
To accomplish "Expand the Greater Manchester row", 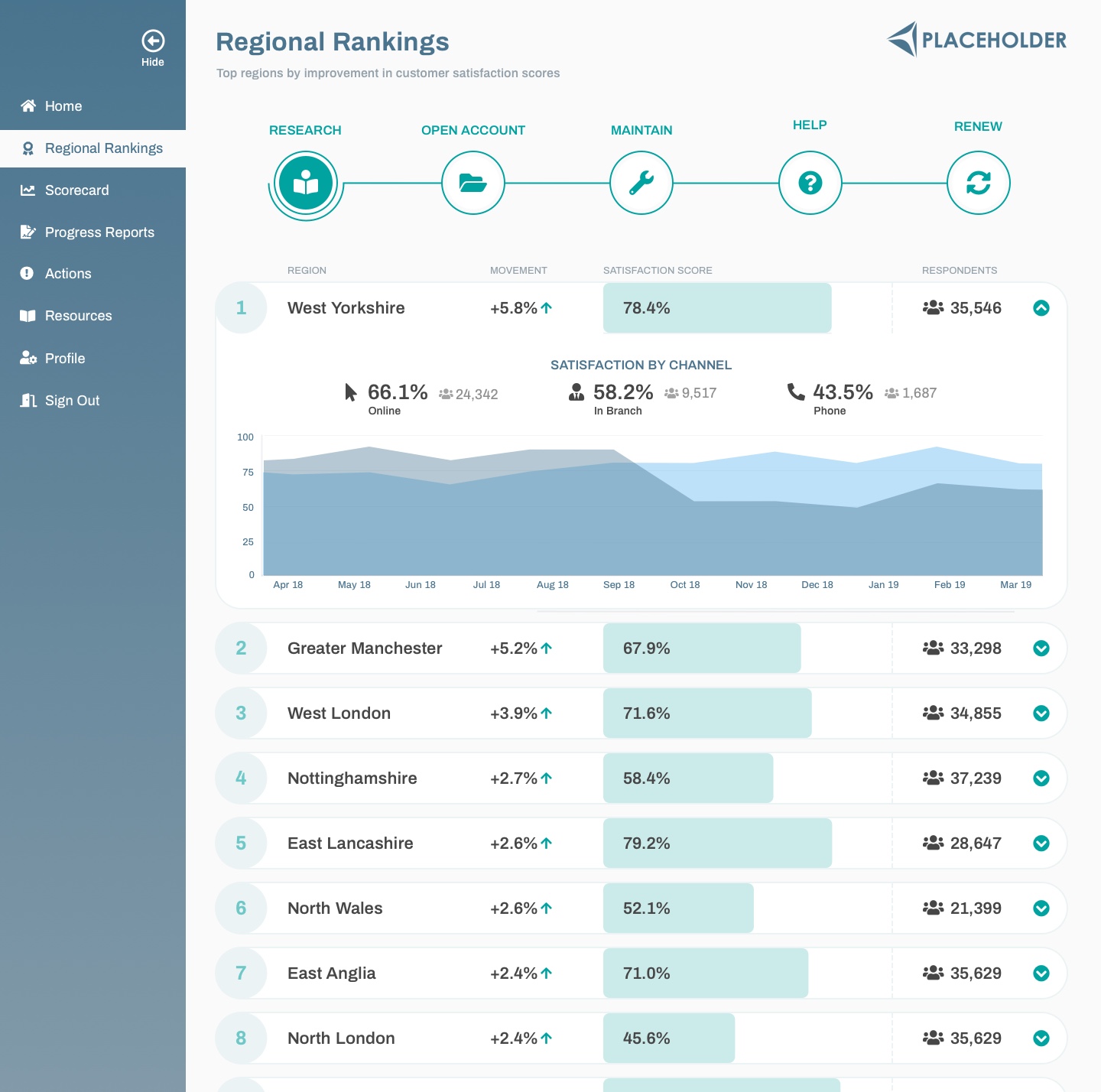I will click(1041, 648).
